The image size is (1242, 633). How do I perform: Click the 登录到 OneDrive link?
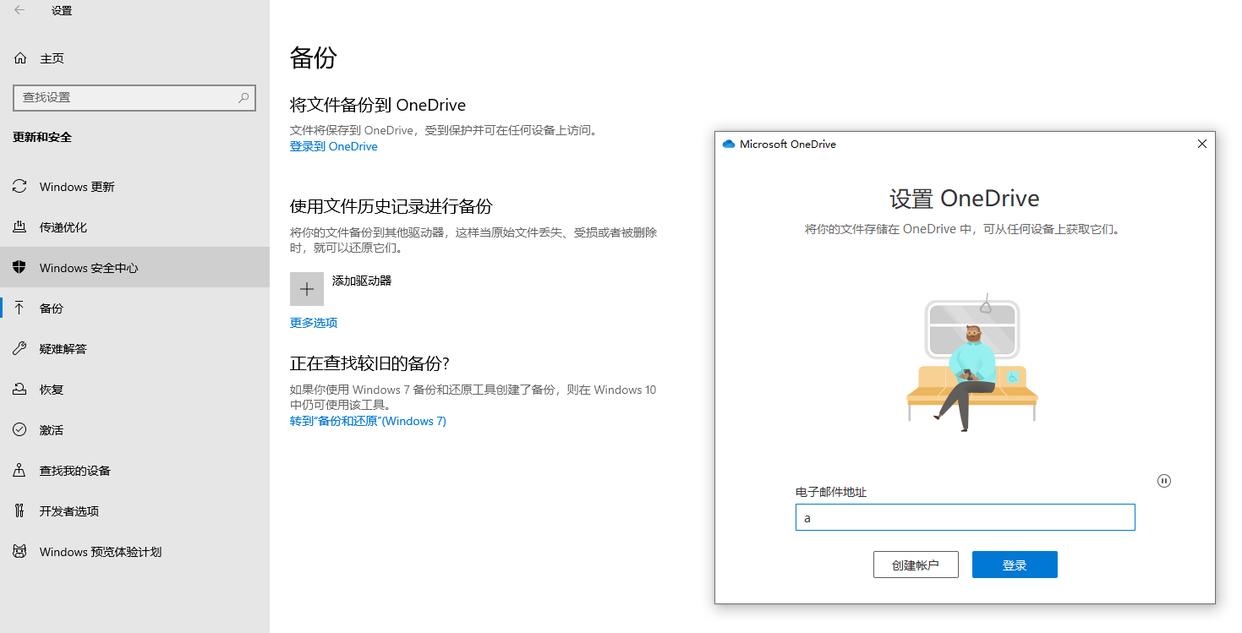tap(334, 146)
